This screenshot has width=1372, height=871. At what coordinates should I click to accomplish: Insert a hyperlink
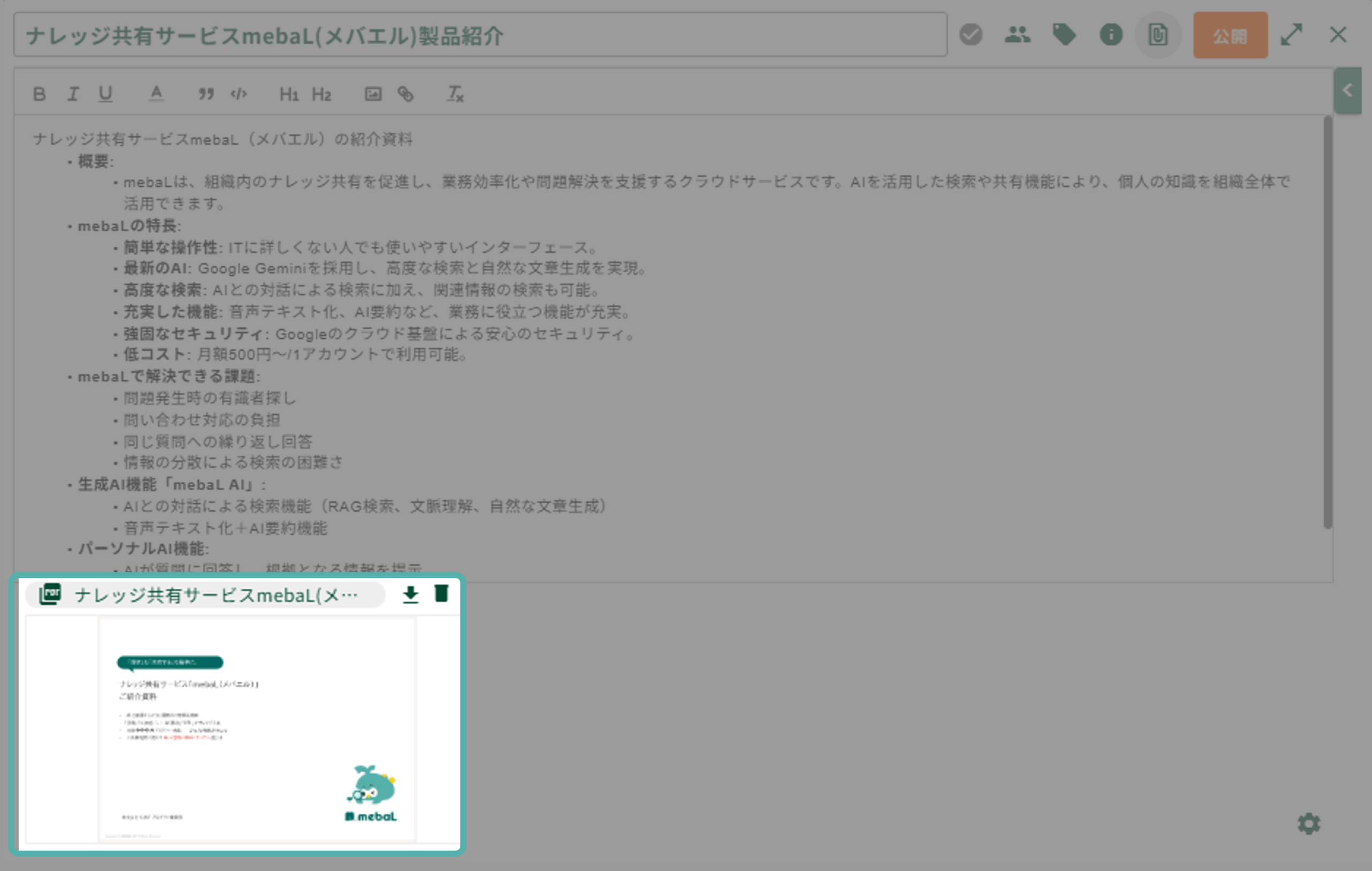pos(406,94)
